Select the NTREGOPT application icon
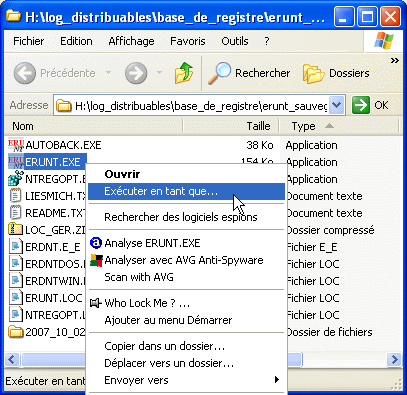This screenshot has height=395, width=407. click(16, 179)
